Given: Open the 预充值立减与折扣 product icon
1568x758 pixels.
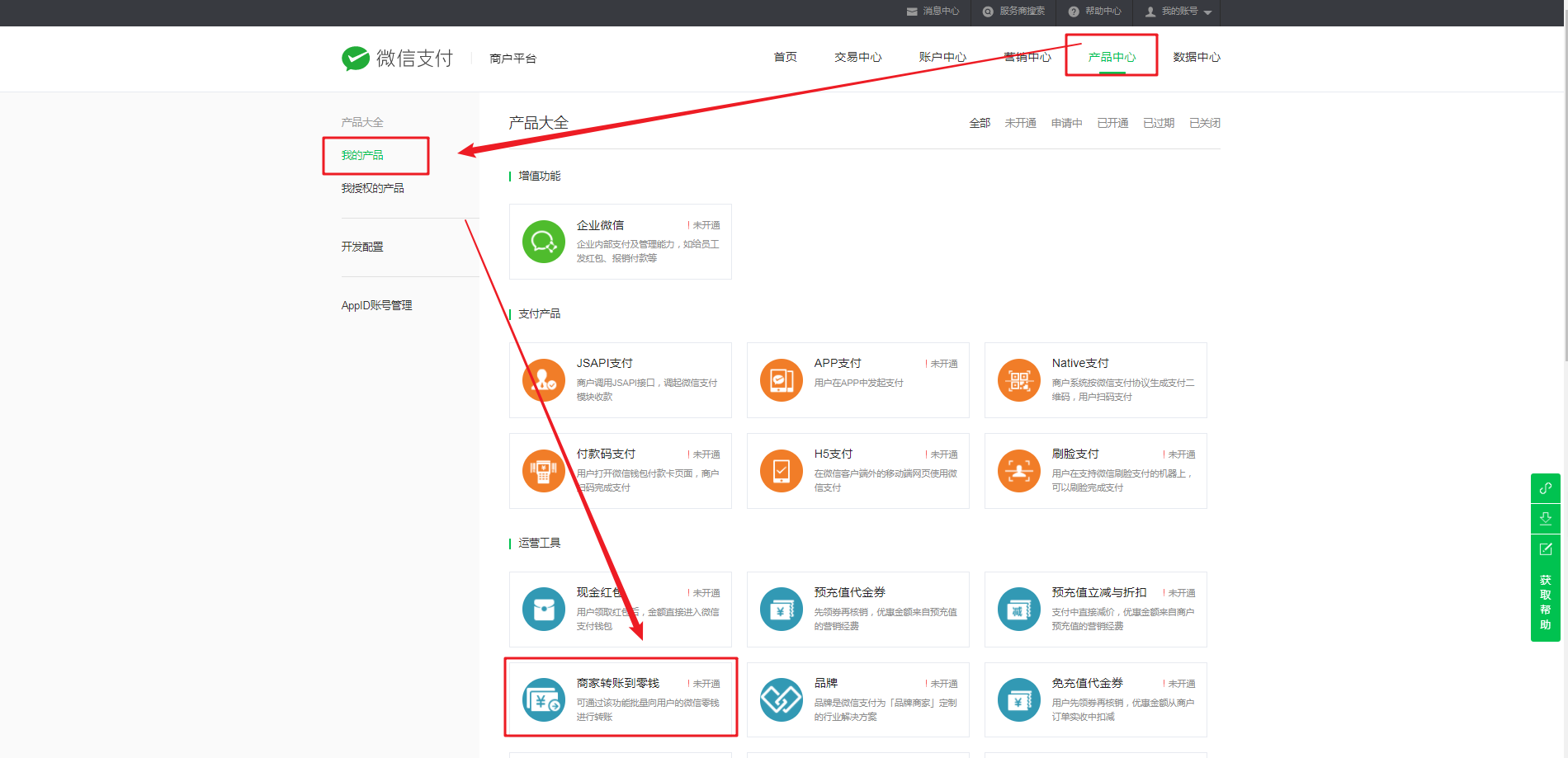Looking at the screenshot, I should [x=1019, y=610].
